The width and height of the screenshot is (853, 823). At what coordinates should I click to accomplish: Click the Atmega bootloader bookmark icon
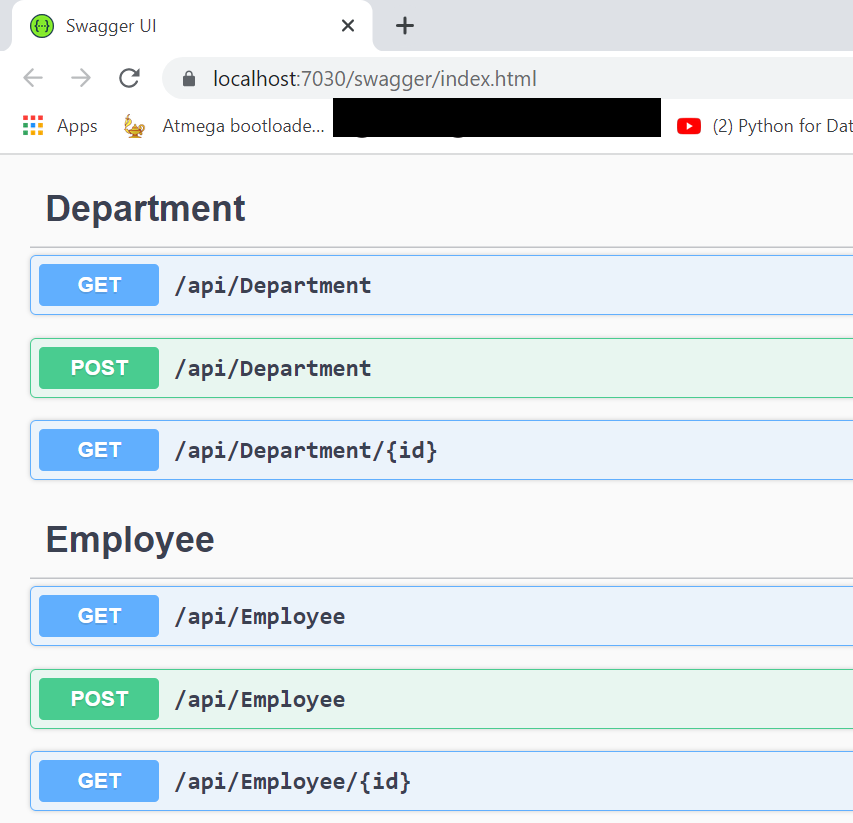(134, 126)
